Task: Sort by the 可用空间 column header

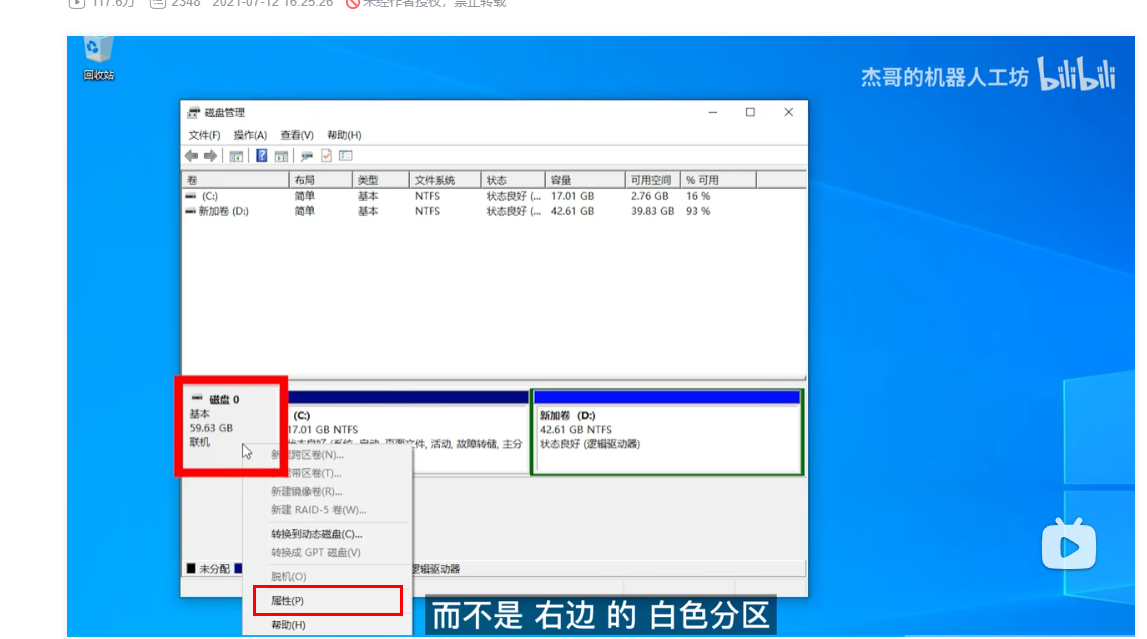Action: [653, 180]
